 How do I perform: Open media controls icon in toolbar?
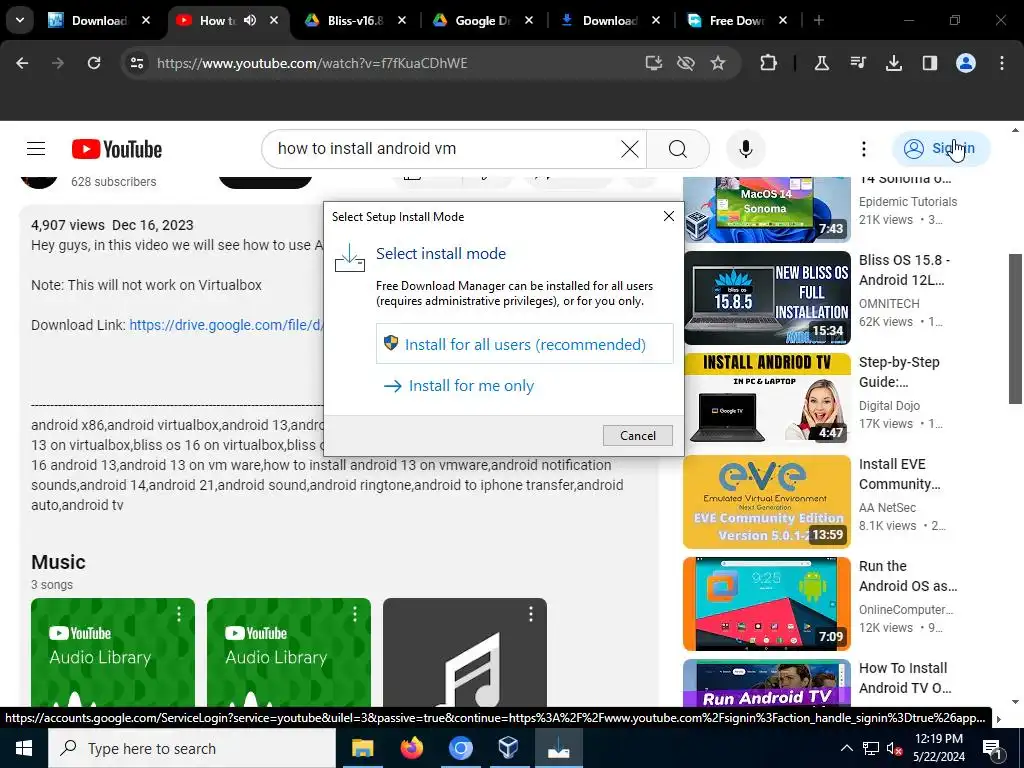(857, 63)
